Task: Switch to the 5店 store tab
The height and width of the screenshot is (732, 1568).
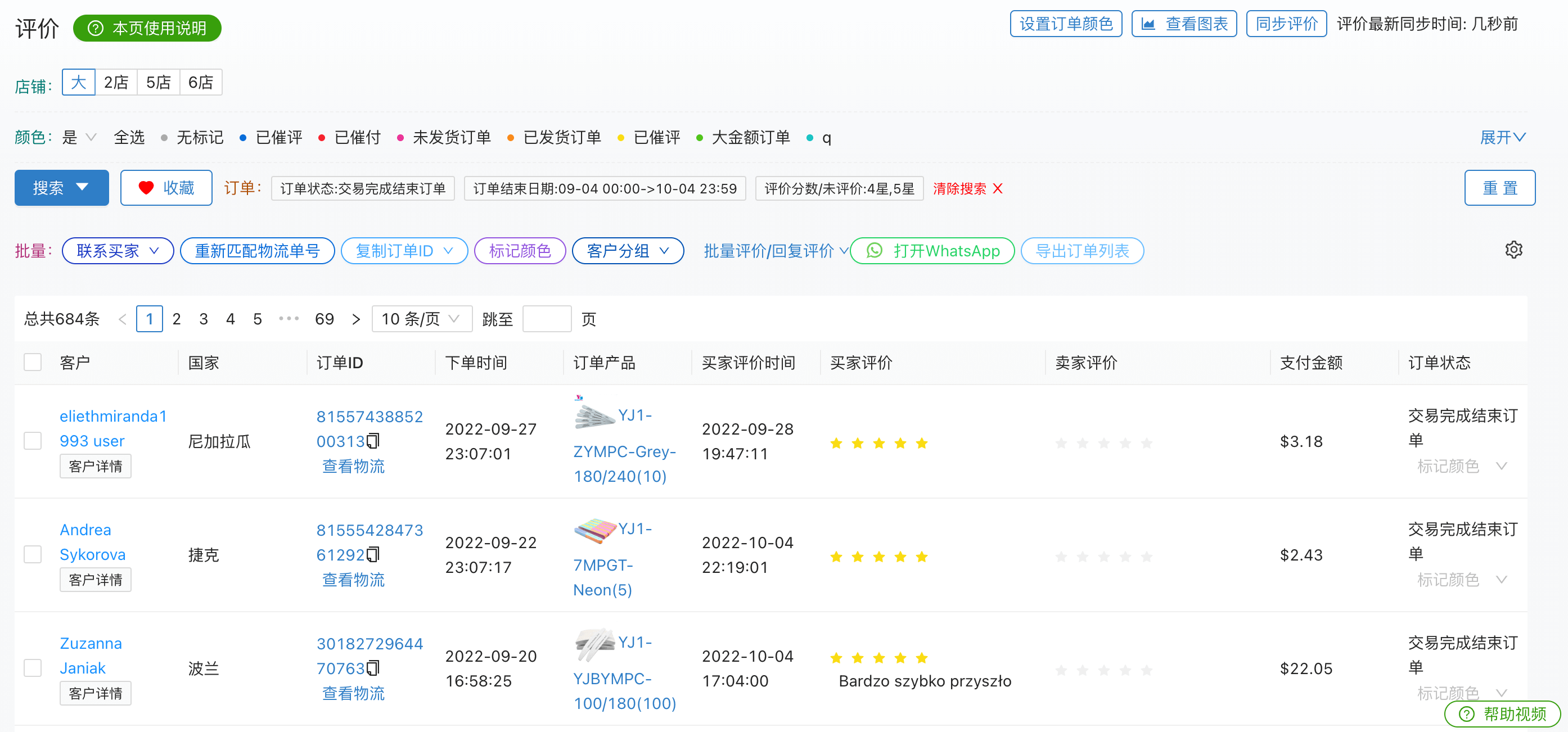Action: tap(158, 82)
